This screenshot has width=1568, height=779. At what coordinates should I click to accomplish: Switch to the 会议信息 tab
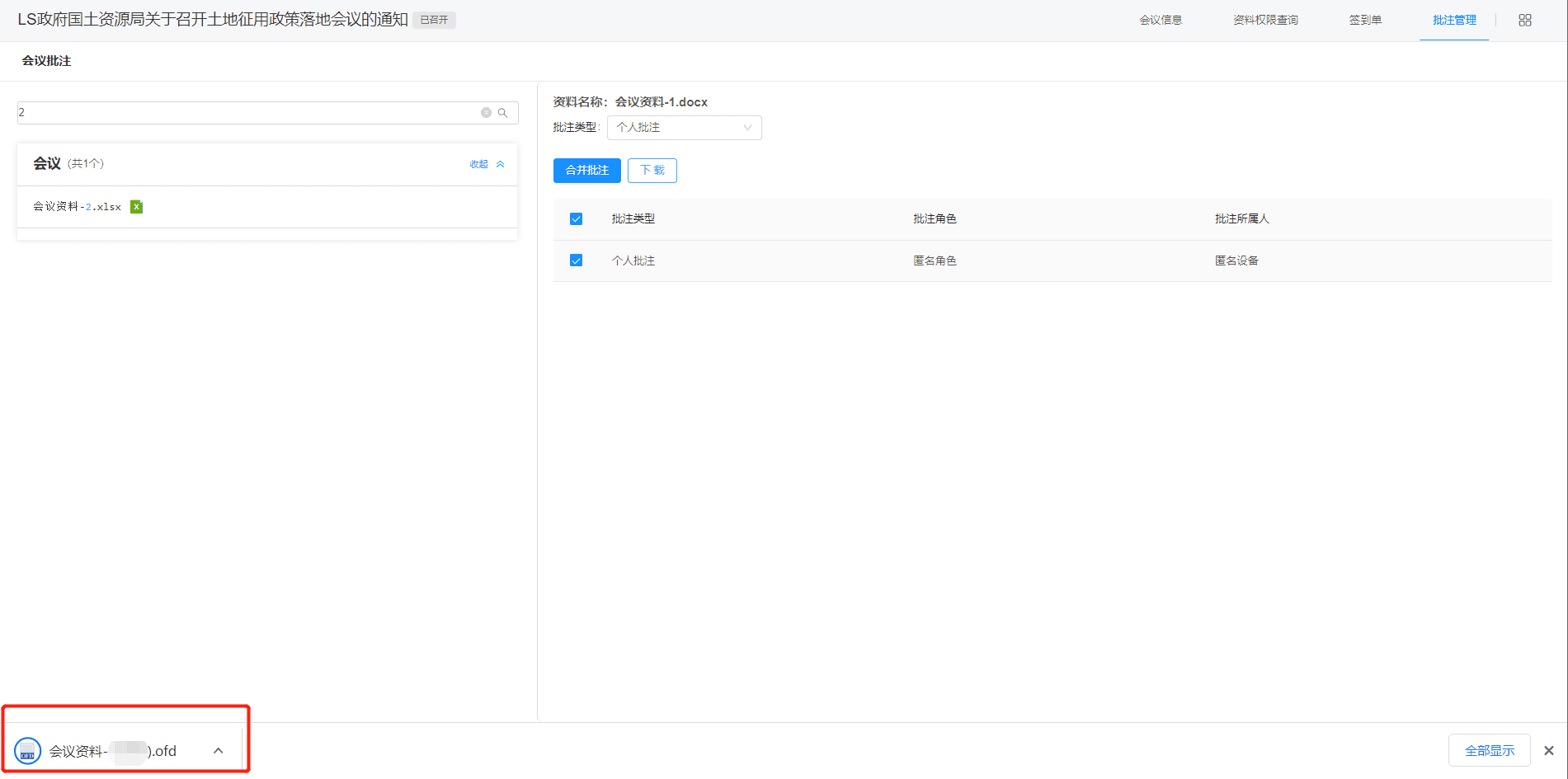click(1161, 20)
